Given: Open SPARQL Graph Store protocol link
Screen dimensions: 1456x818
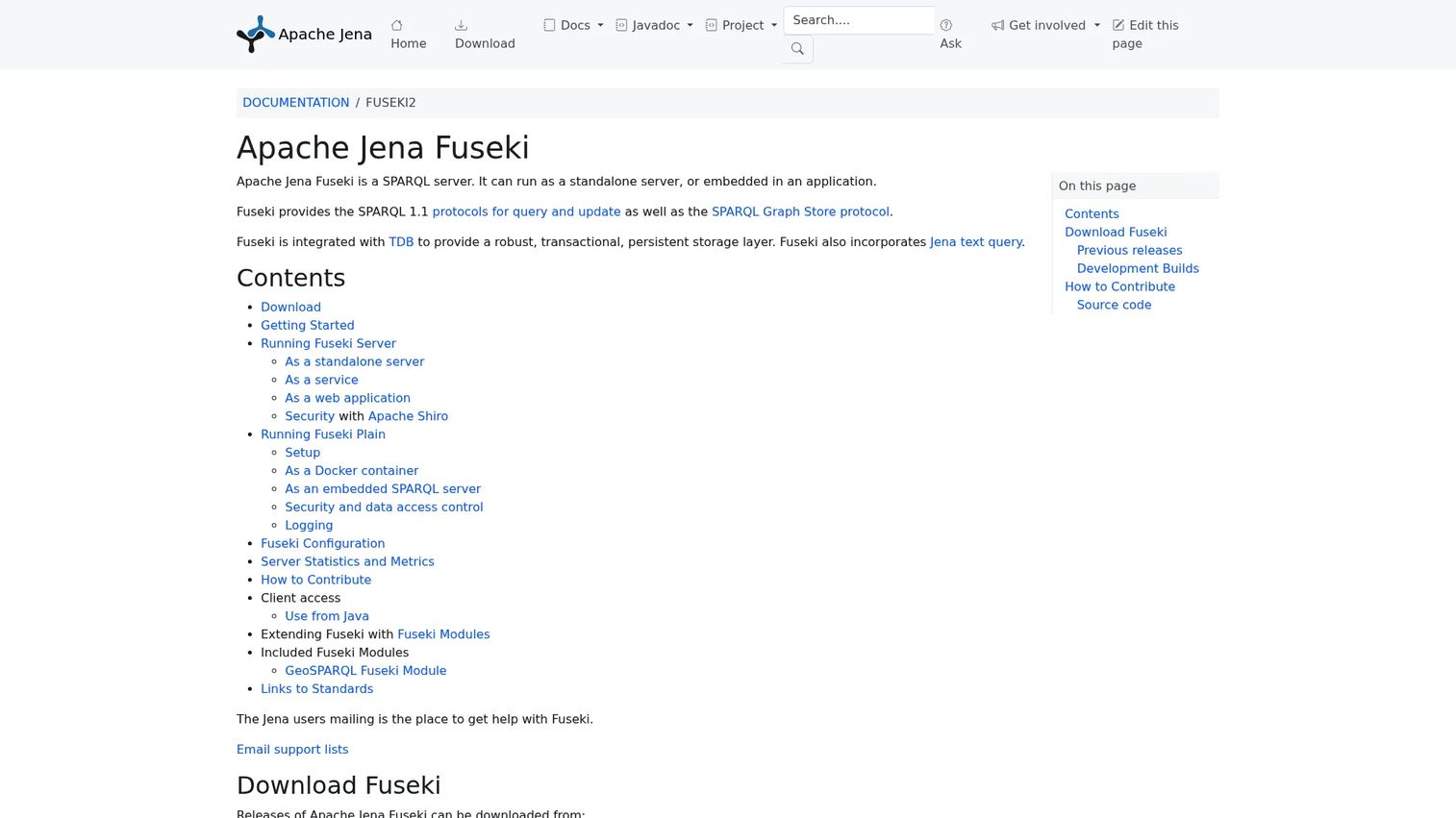Looking at the screenshot, I should coord(800,211).
